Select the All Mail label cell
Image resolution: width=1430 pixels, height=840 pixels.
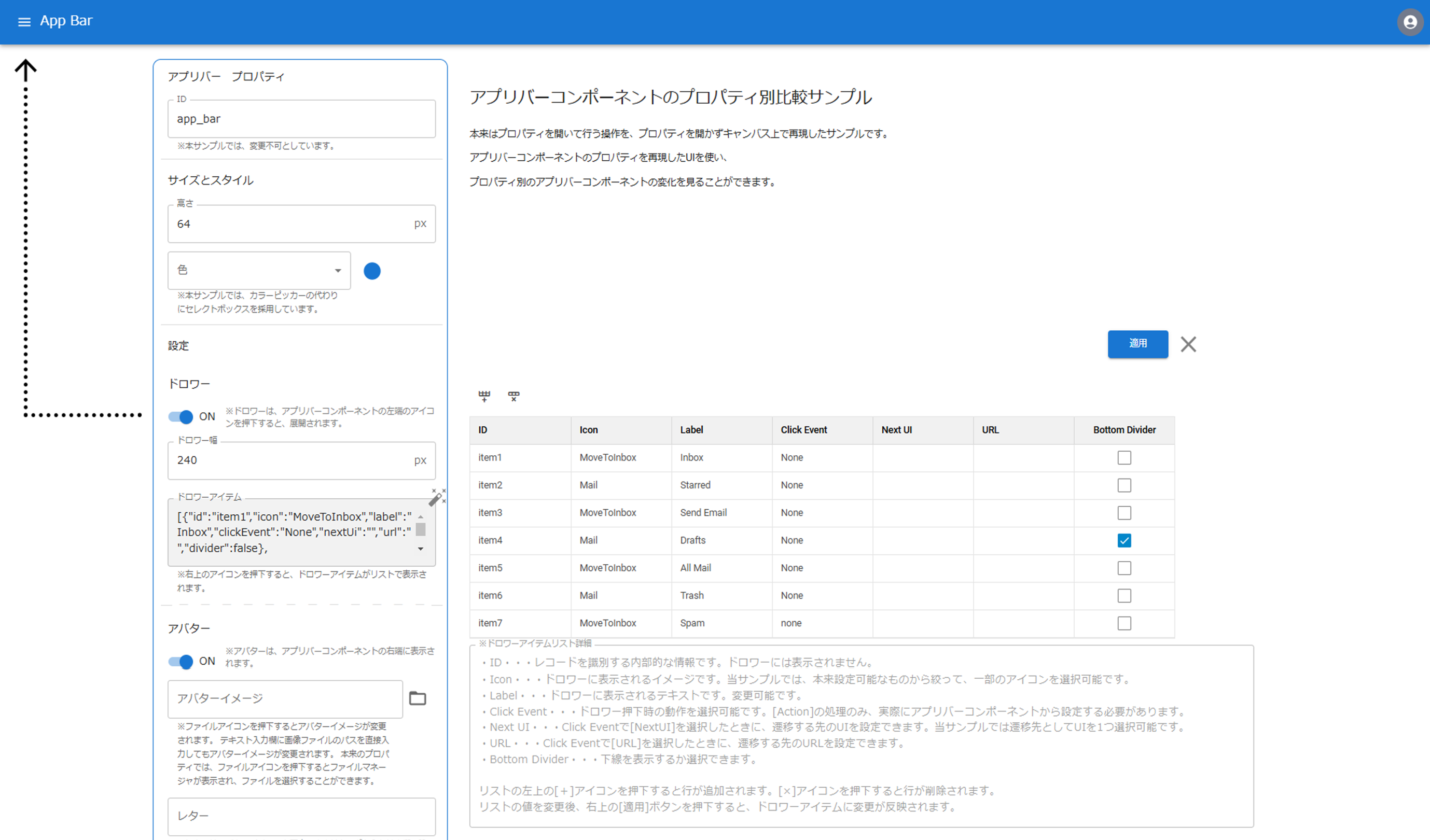tap(721, 568)
